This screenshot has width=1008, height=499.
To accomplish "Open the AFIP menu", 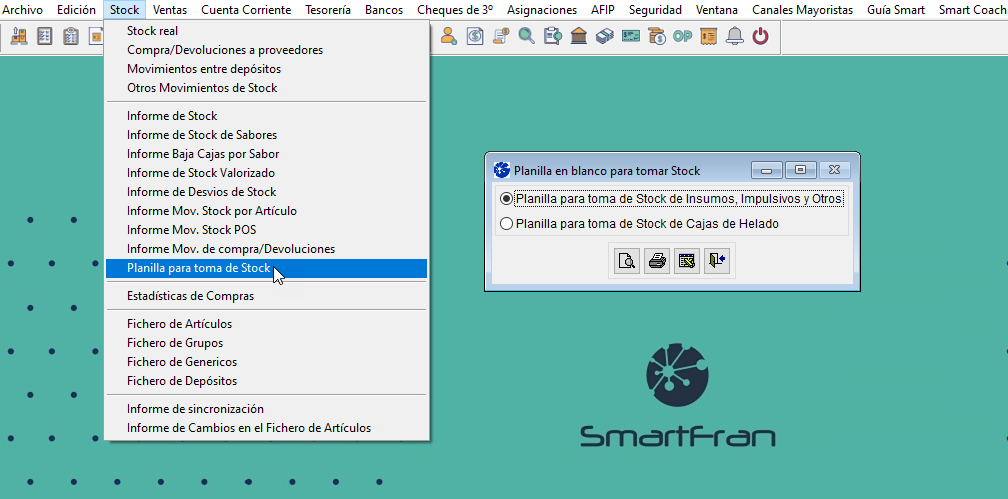I will click(603, 10).
